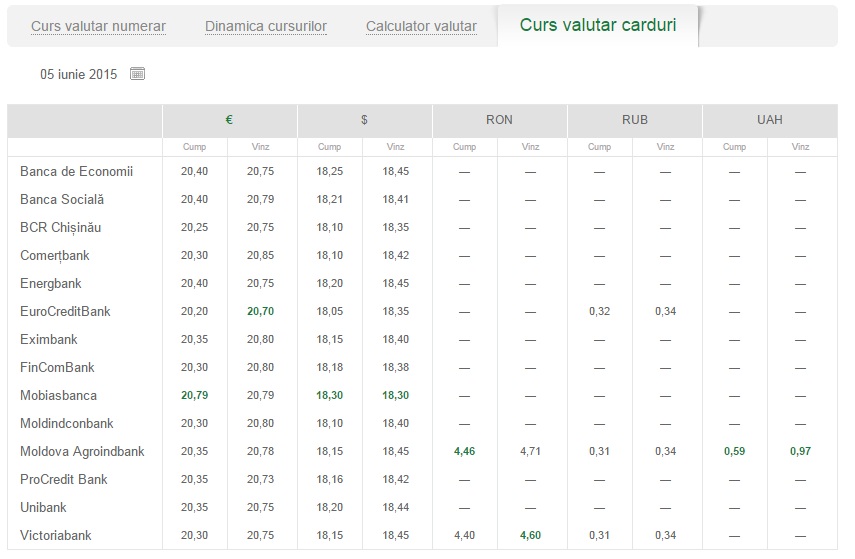Switch to Curs valutar numerar tab
855x559 pixels.
[98, 26]
